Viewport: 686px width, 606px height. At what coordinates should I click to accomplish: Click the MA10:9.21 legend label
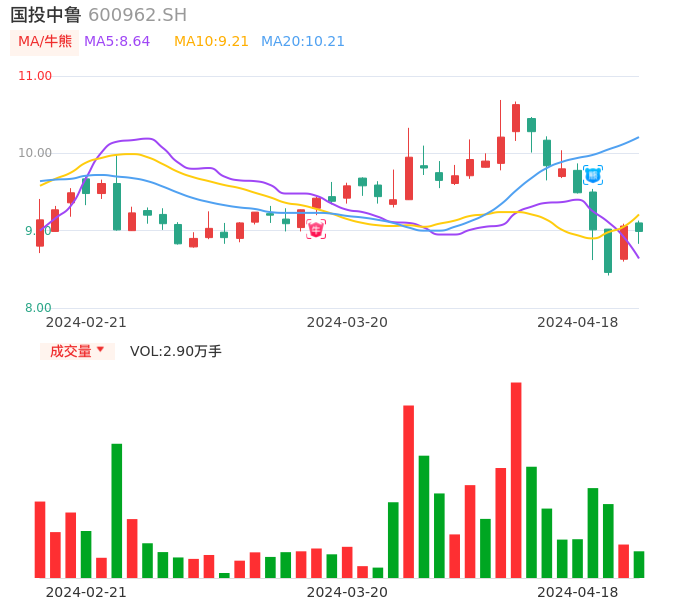(211, 42)
